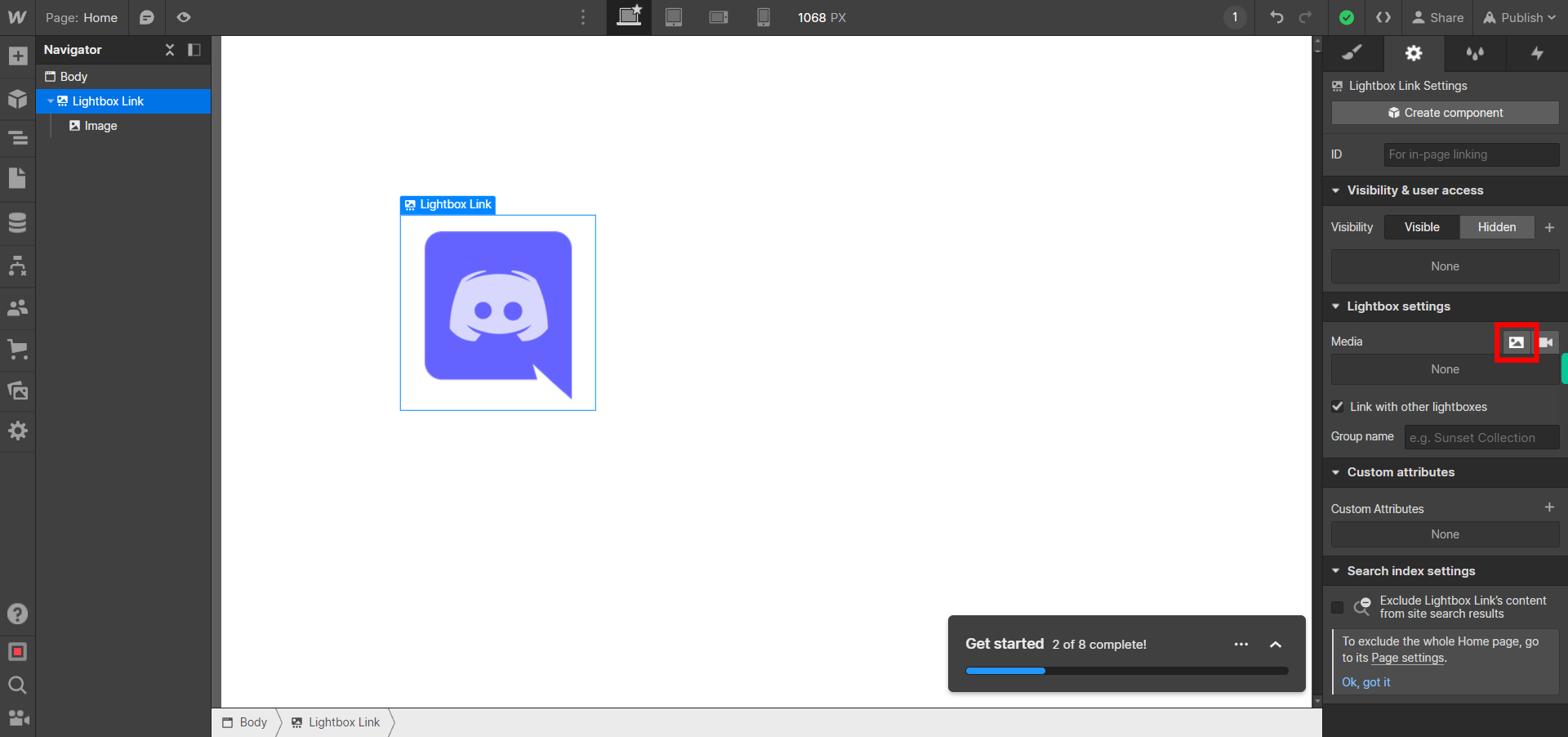Open site Settings gear in sidebar
Viewport: 1568px width, 737px height.
click(x=17, y=431)
